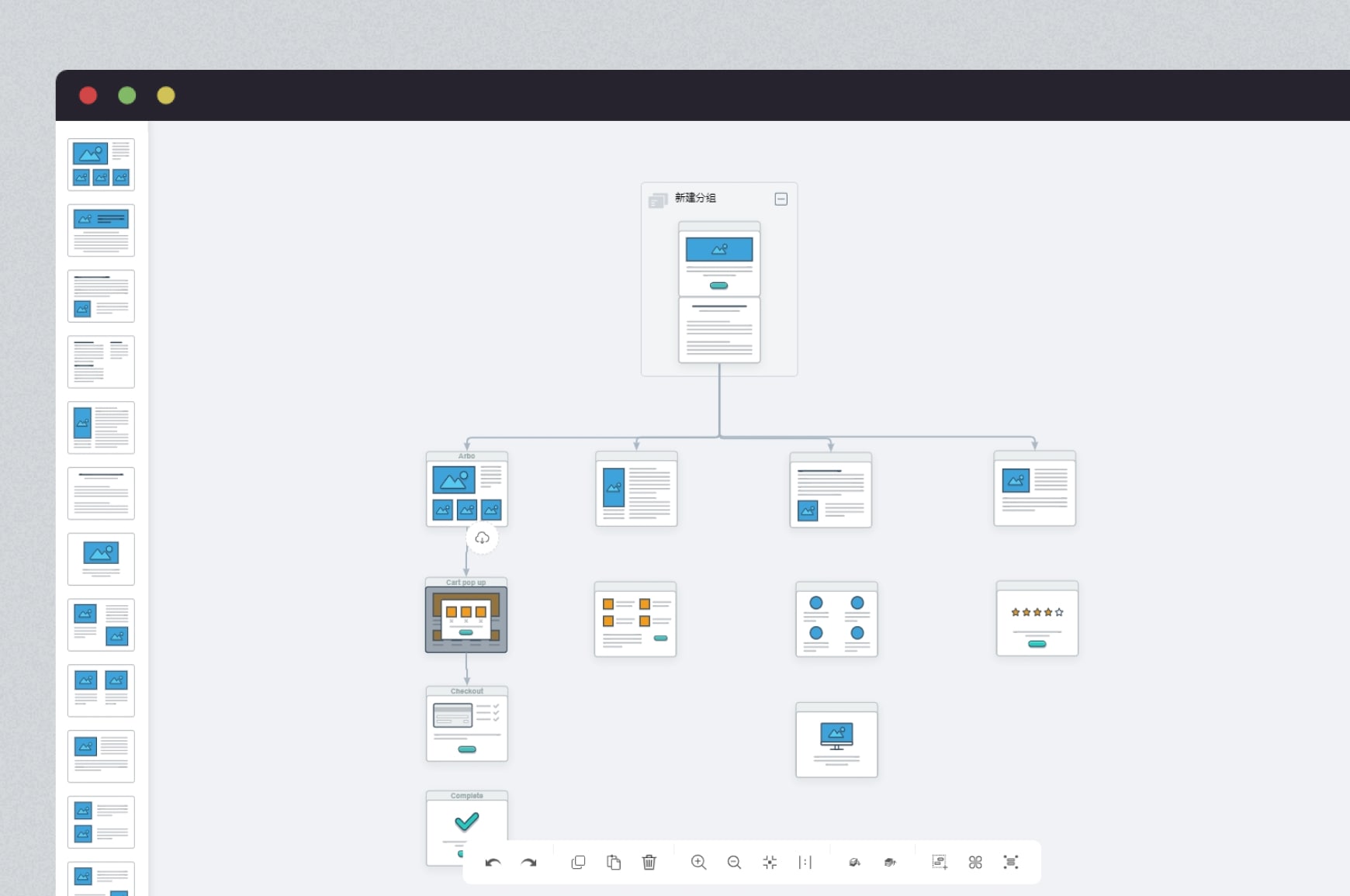Click the paste clipboard icon
The image size is (1350, 896).
[x=614, y=863]
